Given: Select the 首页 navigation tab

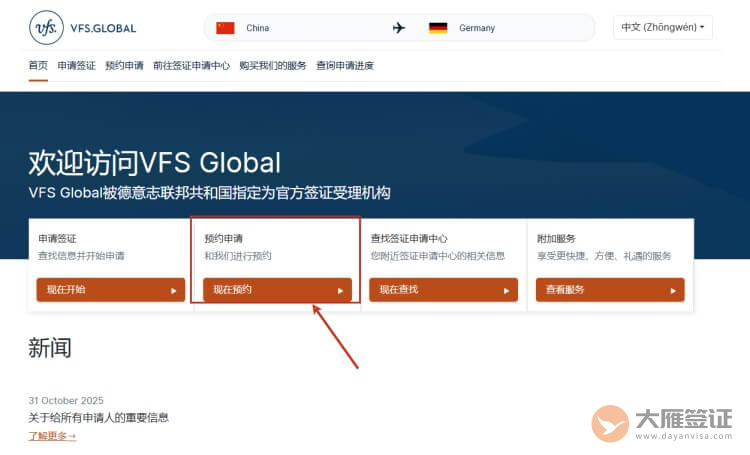Looking at the screenshot, I should point(38,65).
